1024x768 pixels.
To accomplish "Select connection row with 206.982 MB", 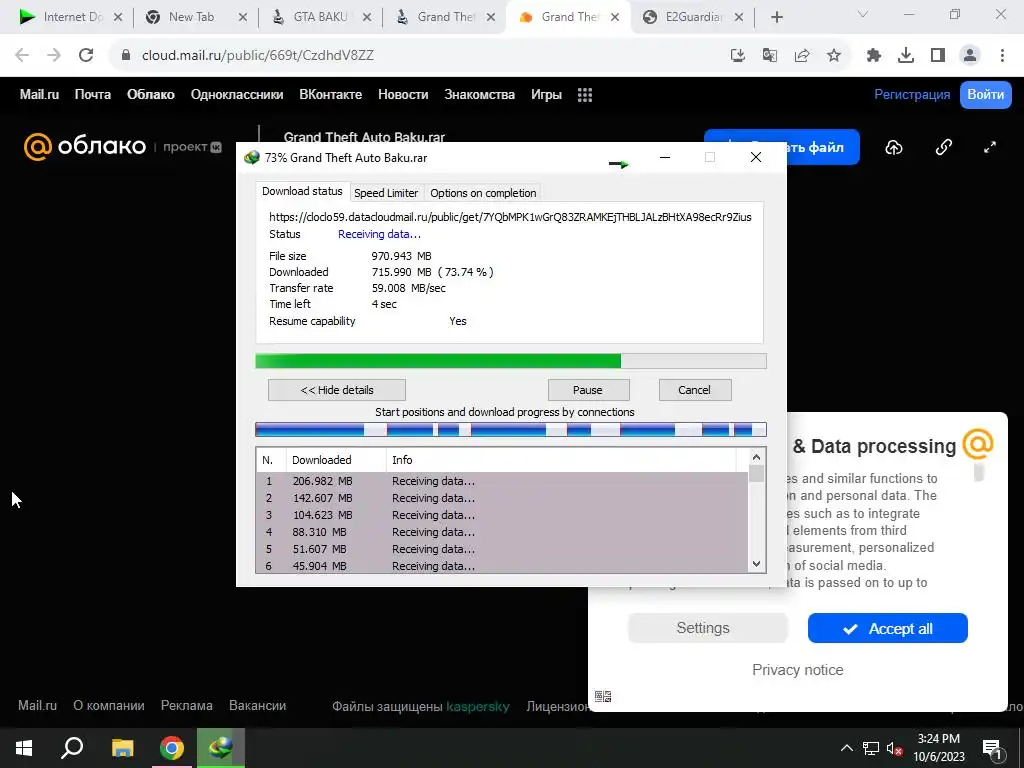I will coord(502,481).
